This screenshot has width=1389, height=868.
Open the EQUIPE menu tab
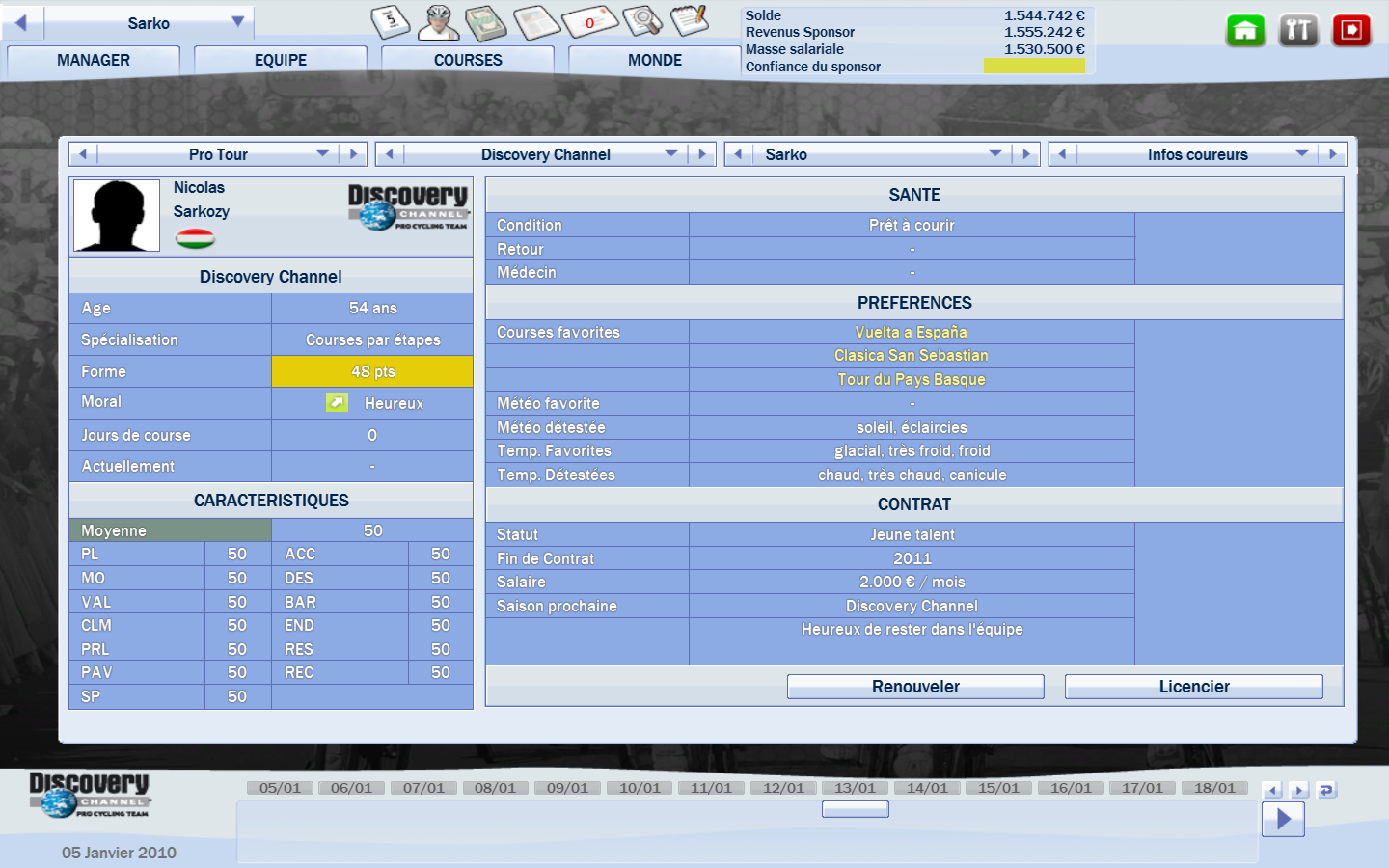pyautogui.click(x=281, y=60)
